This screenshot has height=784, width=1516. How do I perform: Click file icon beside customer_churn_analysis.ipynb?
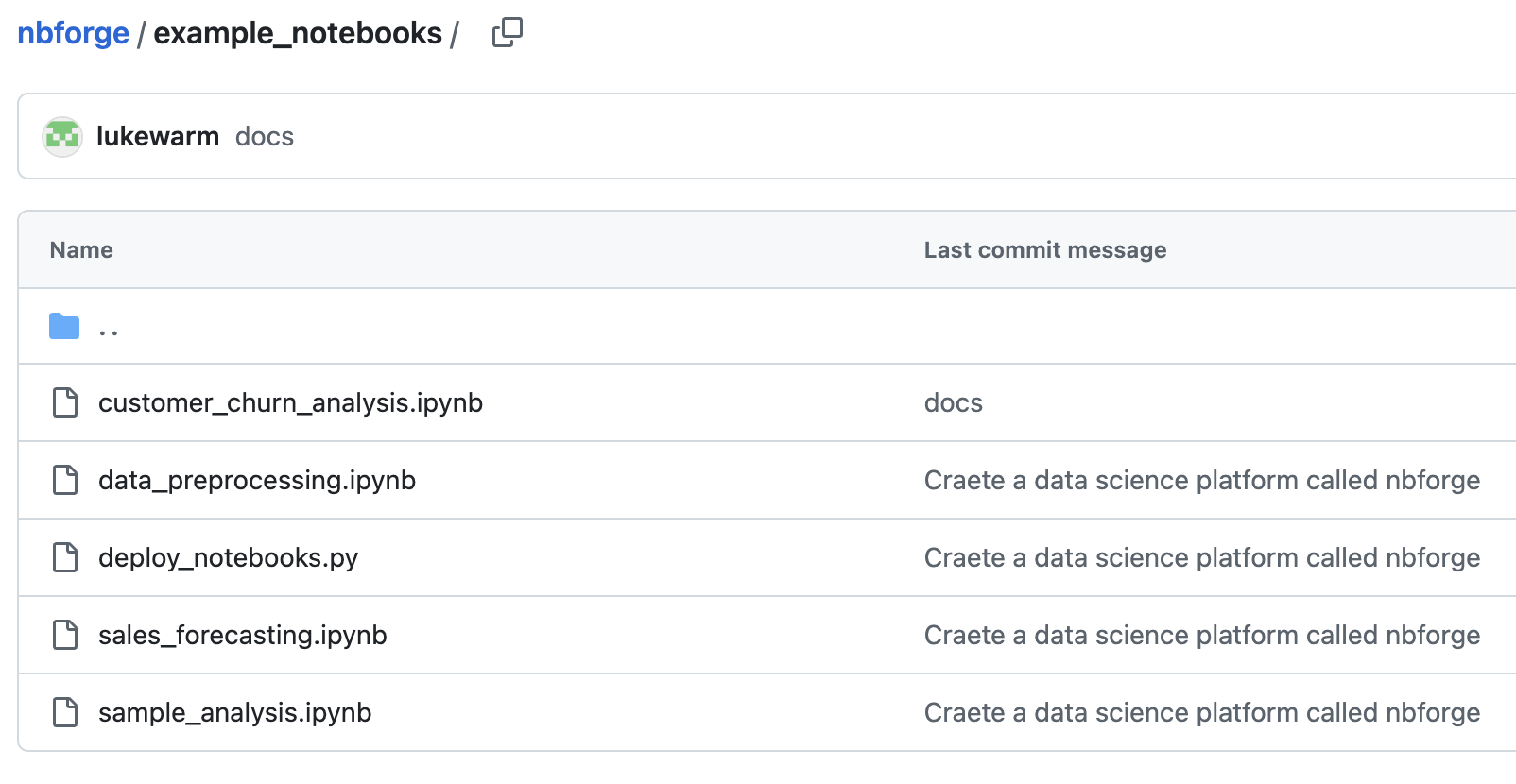click(65, 402)
